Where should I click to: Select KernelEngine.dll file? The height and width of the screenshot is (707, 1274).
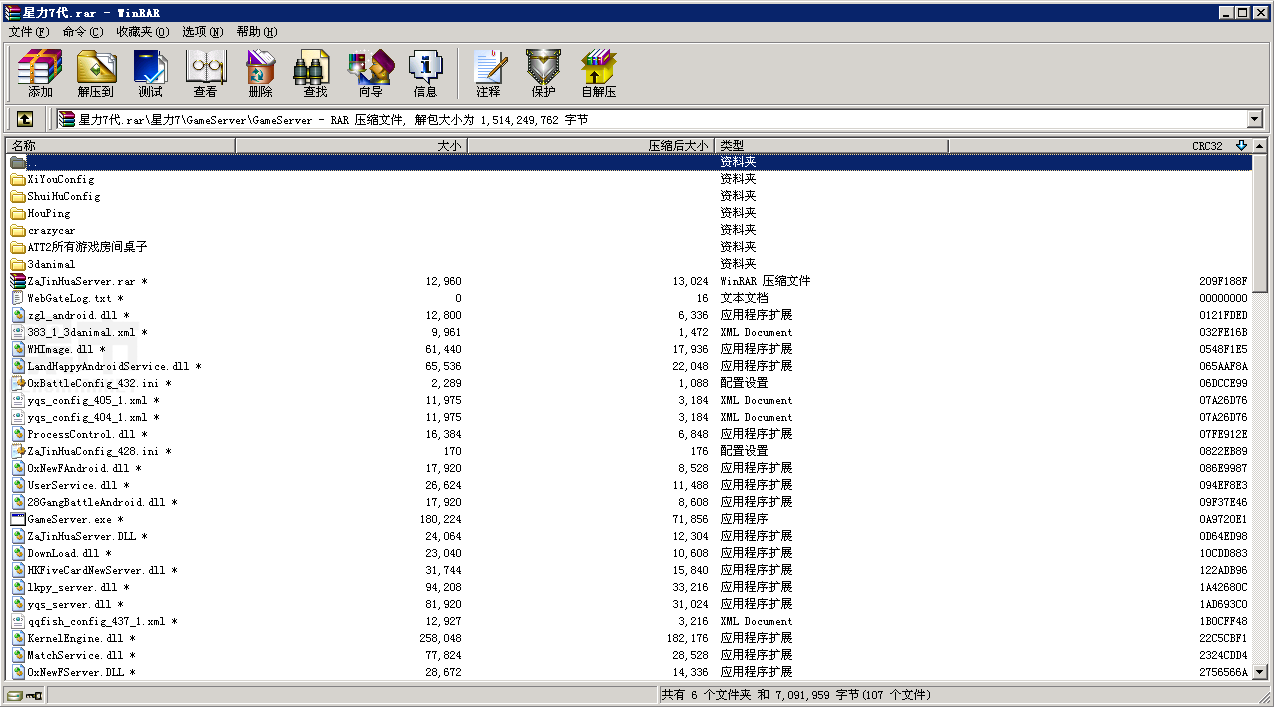click(81, 638)
